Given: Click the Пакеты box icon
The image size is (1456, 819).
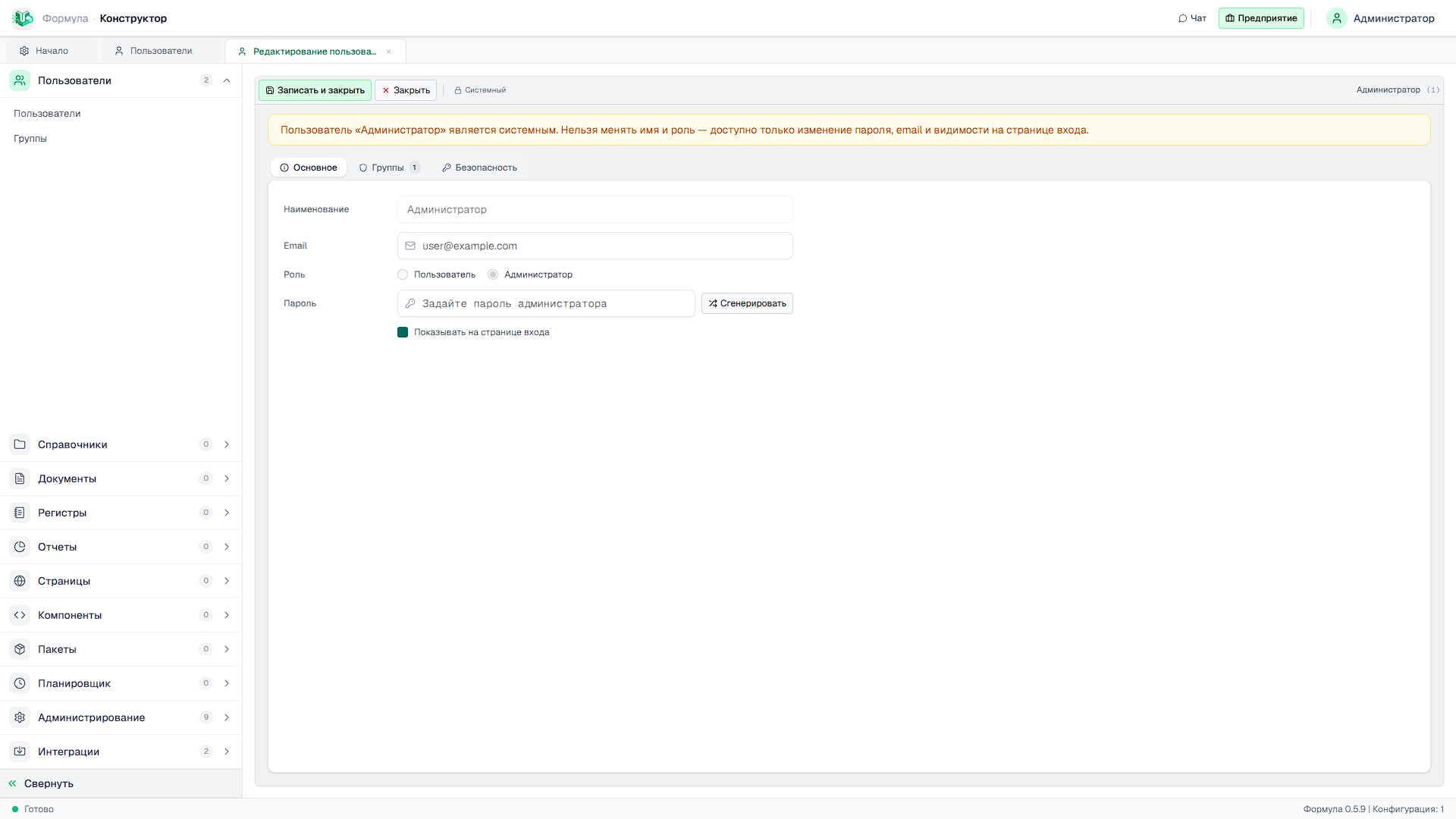Looking at the screenshot, I should tap(20, 649).
